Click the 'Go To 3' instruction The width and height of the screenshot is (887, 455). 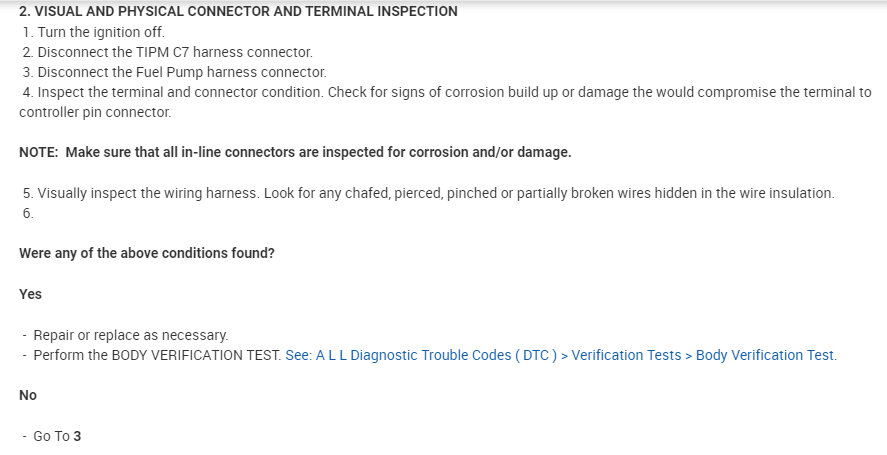(56, 436)
